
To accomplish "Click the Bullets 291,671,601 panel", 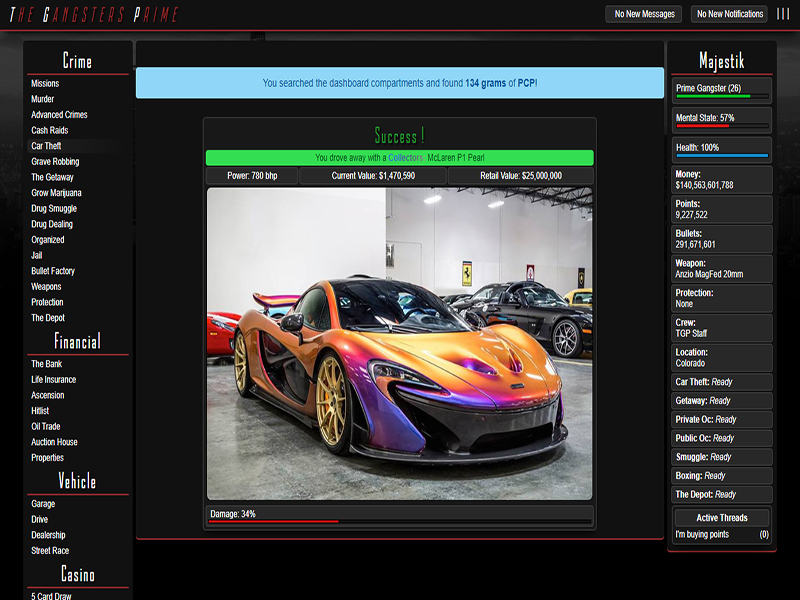I will 721,239.
